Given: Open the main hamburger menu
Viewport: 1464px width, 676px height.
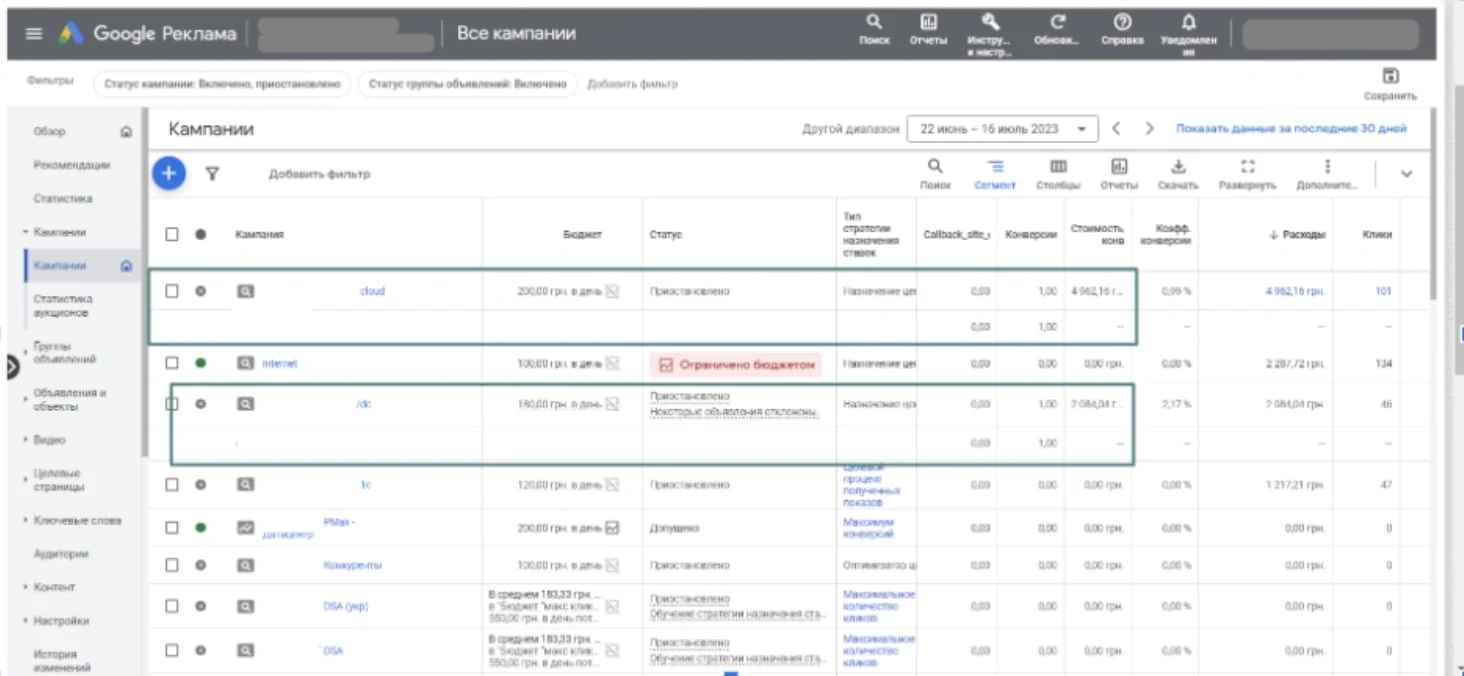Looking at the screenshot, I should tap(34, 34).
